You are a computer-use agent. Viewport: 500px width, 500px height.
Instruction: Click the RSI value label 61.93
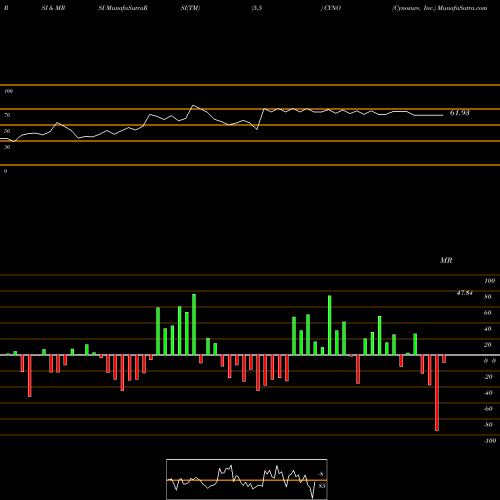459,113
